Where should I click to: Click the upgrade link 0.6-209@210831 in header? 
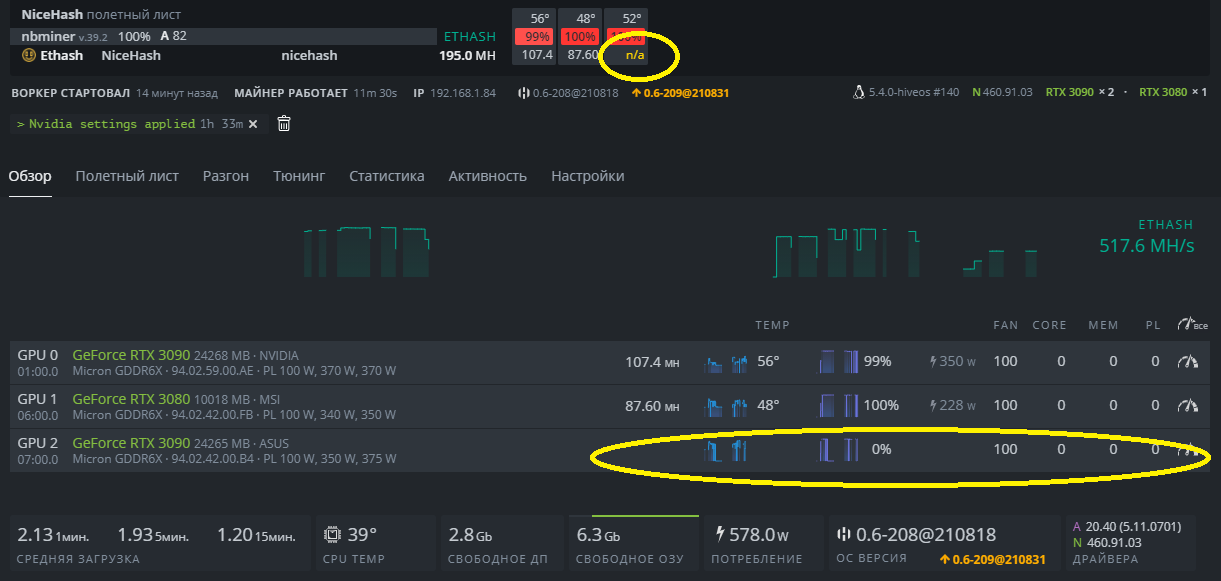(x=681, y=93)
